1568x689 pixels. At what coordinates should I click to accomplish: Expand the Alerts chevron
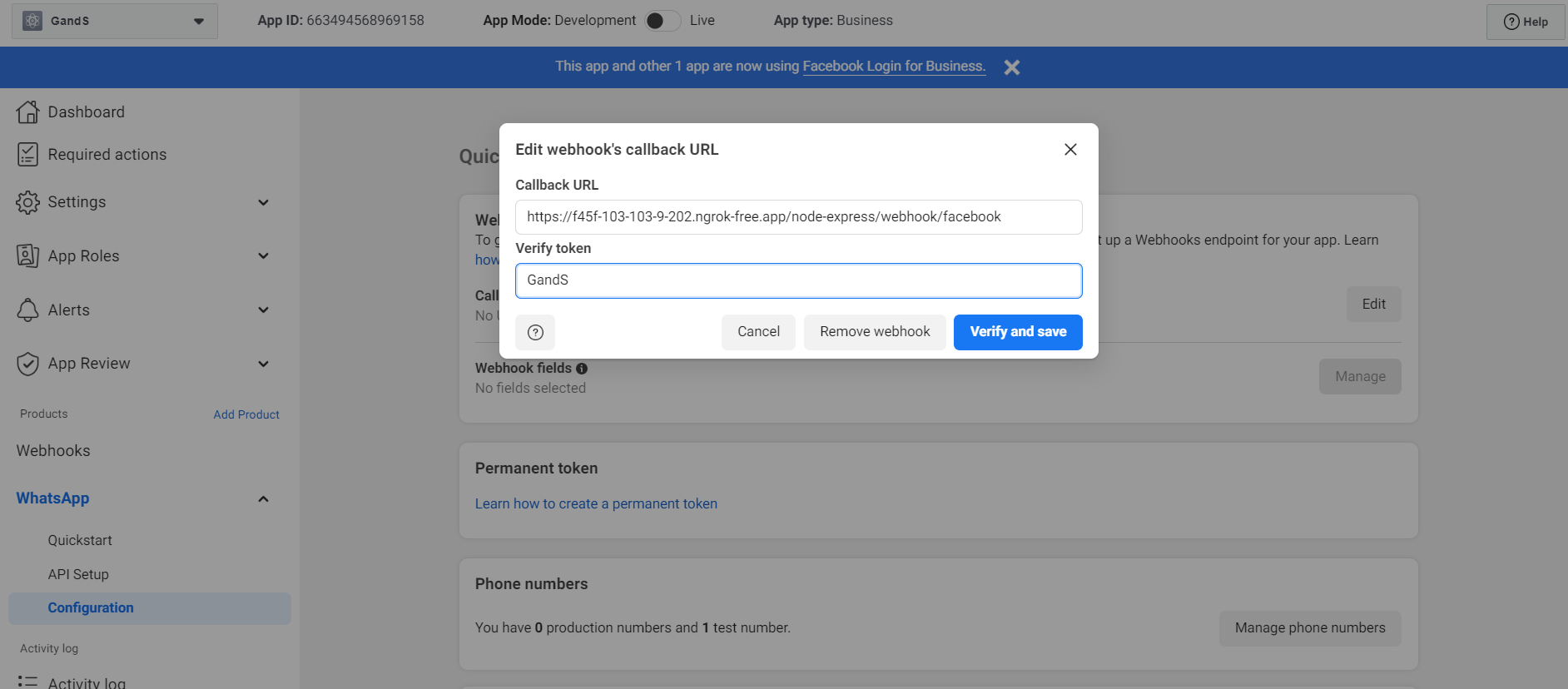pyautogui.click(x=263, y=310)
